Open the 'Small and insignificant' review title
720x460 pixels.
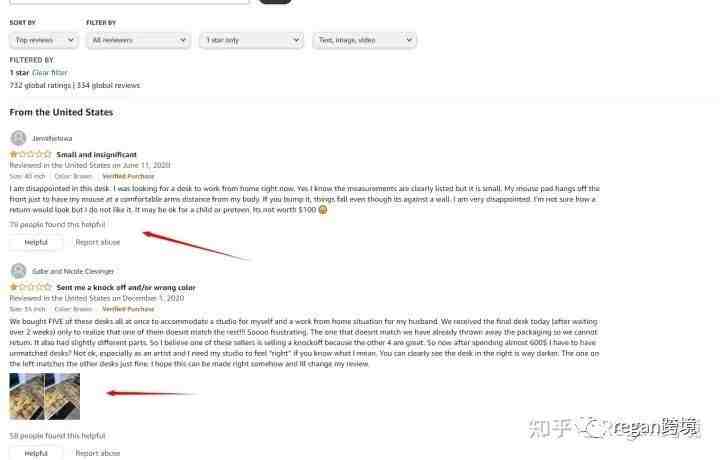(x=96, y=155)
